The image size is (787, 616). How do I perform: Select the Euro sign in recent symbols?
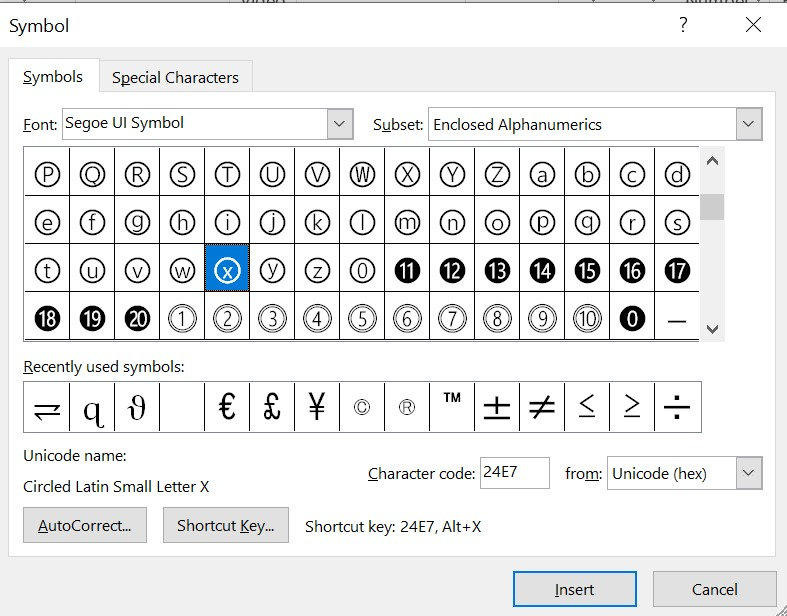point(227,407)
